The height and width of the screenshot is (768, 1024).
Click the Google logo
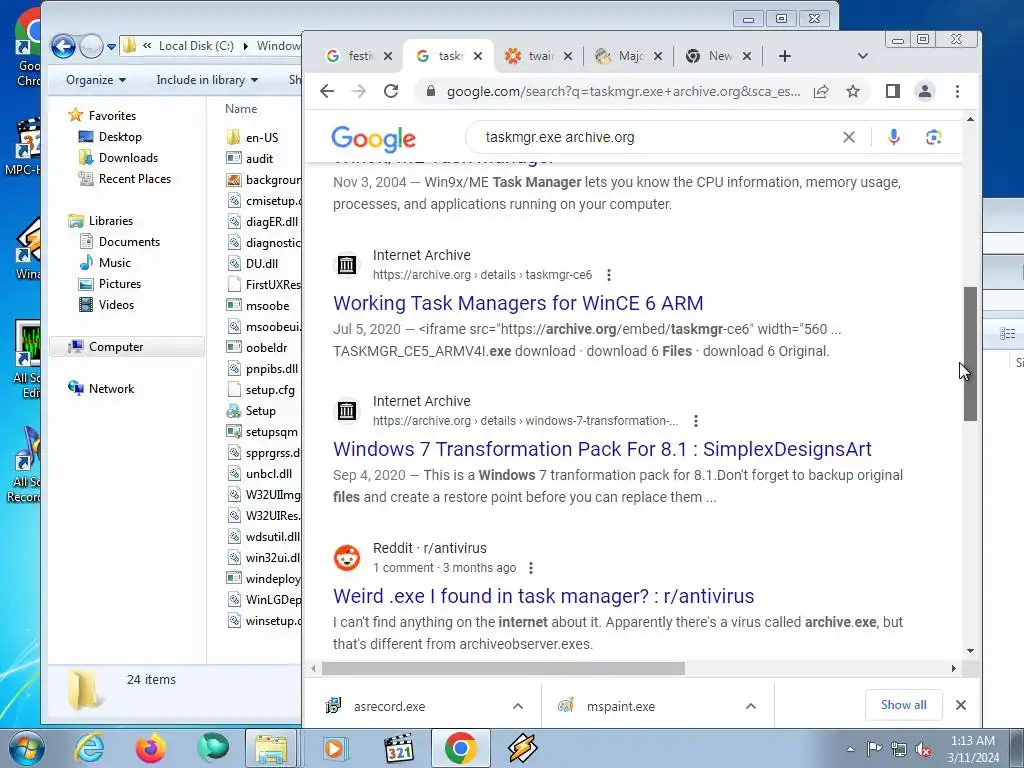pos(373,138)
